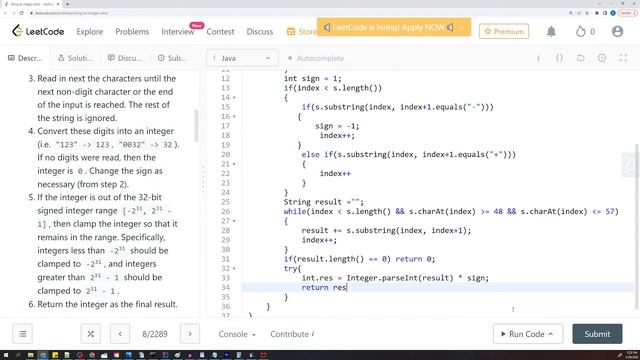Go to next problem arrow
This screenshot has height=360, width=640.
[x=190, y=334]
